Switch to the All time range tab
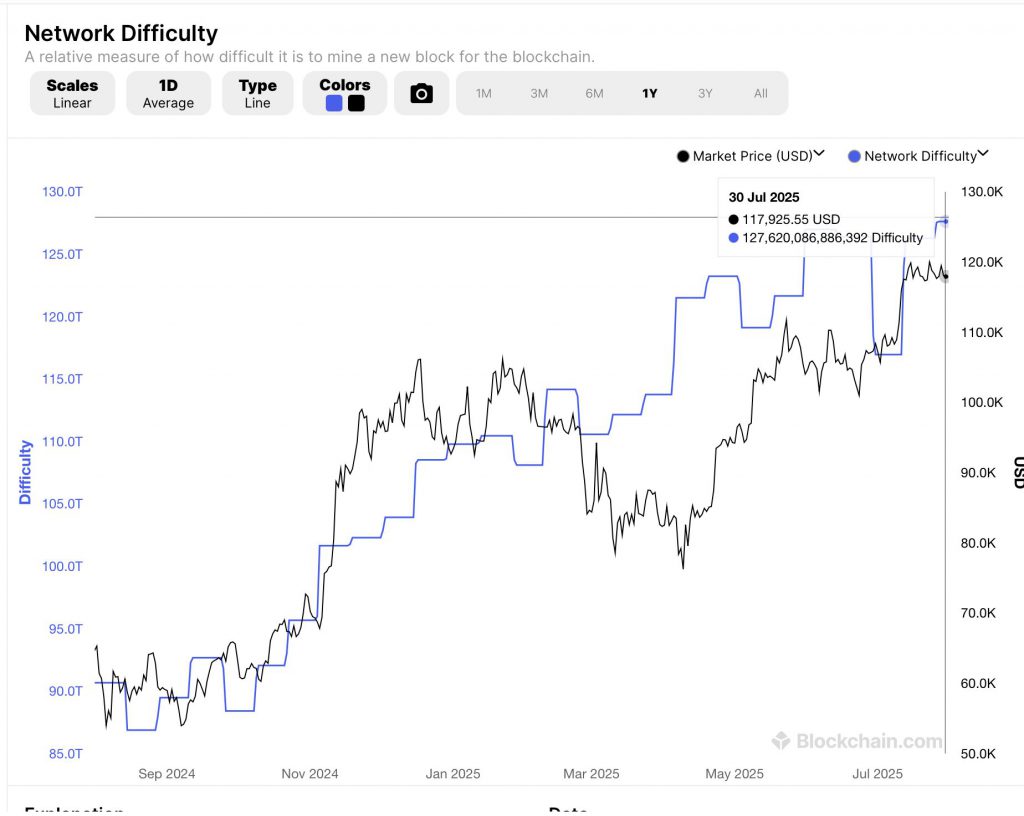The height and width of the screenshot is (816, 1024). click(761, 93)
